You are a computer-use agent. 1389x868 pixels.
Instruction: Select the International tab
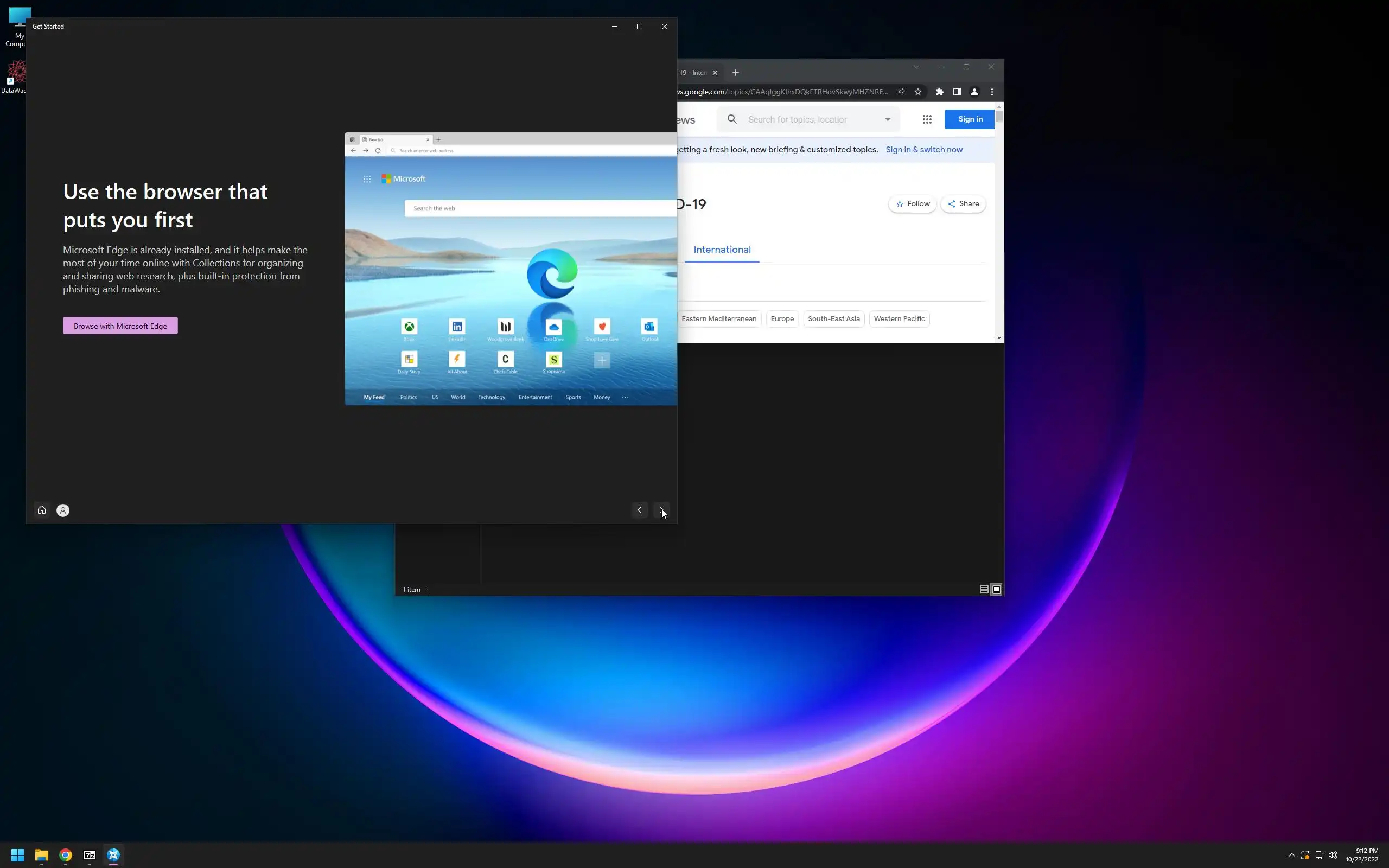[722, 250]
